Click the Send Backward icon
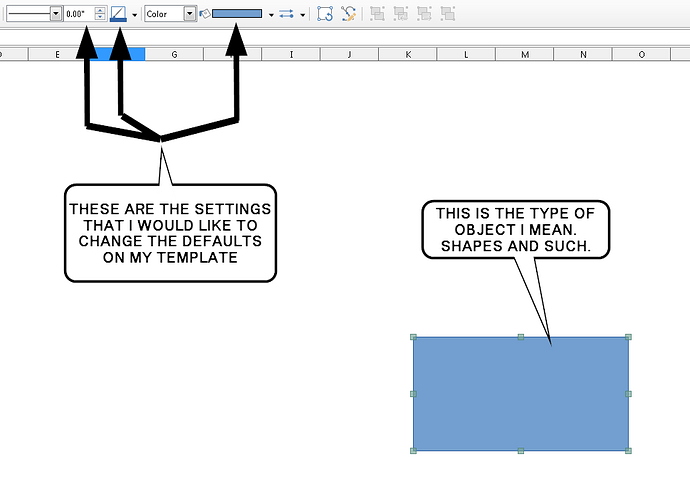Viewport: 690px width, 484px height. point(424,14)
